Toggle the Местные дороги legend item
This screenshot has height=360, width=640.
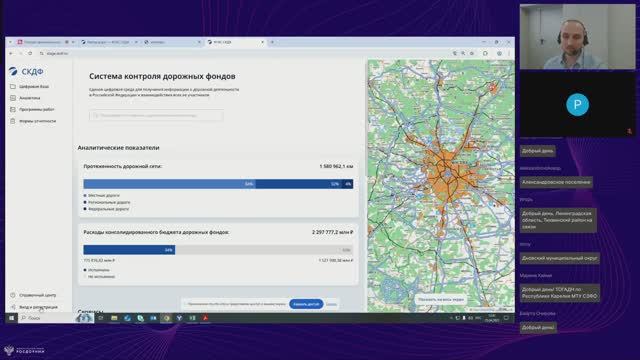(102, 196)
